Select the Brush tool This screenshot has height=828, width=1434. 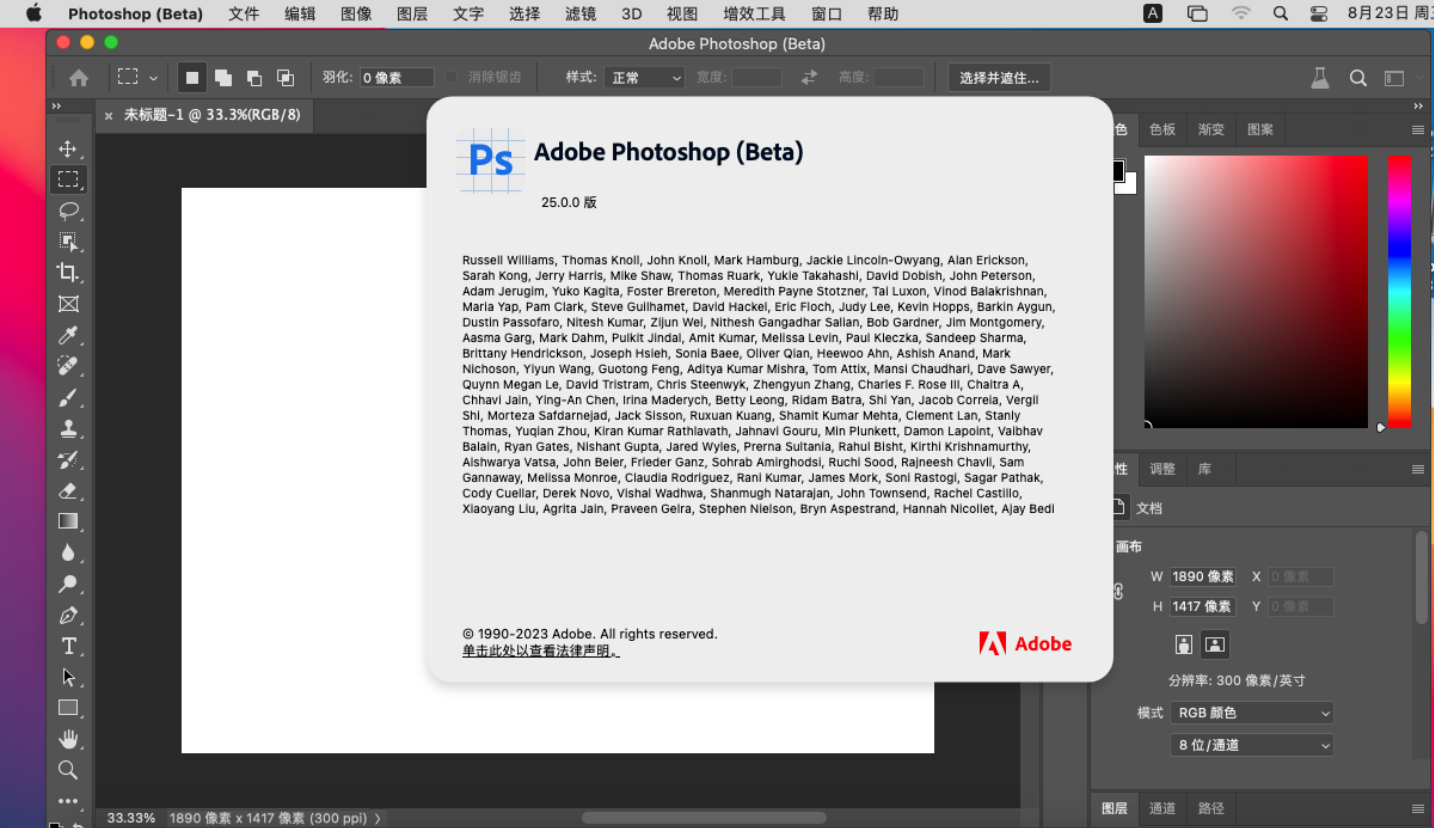coord(68,397)
